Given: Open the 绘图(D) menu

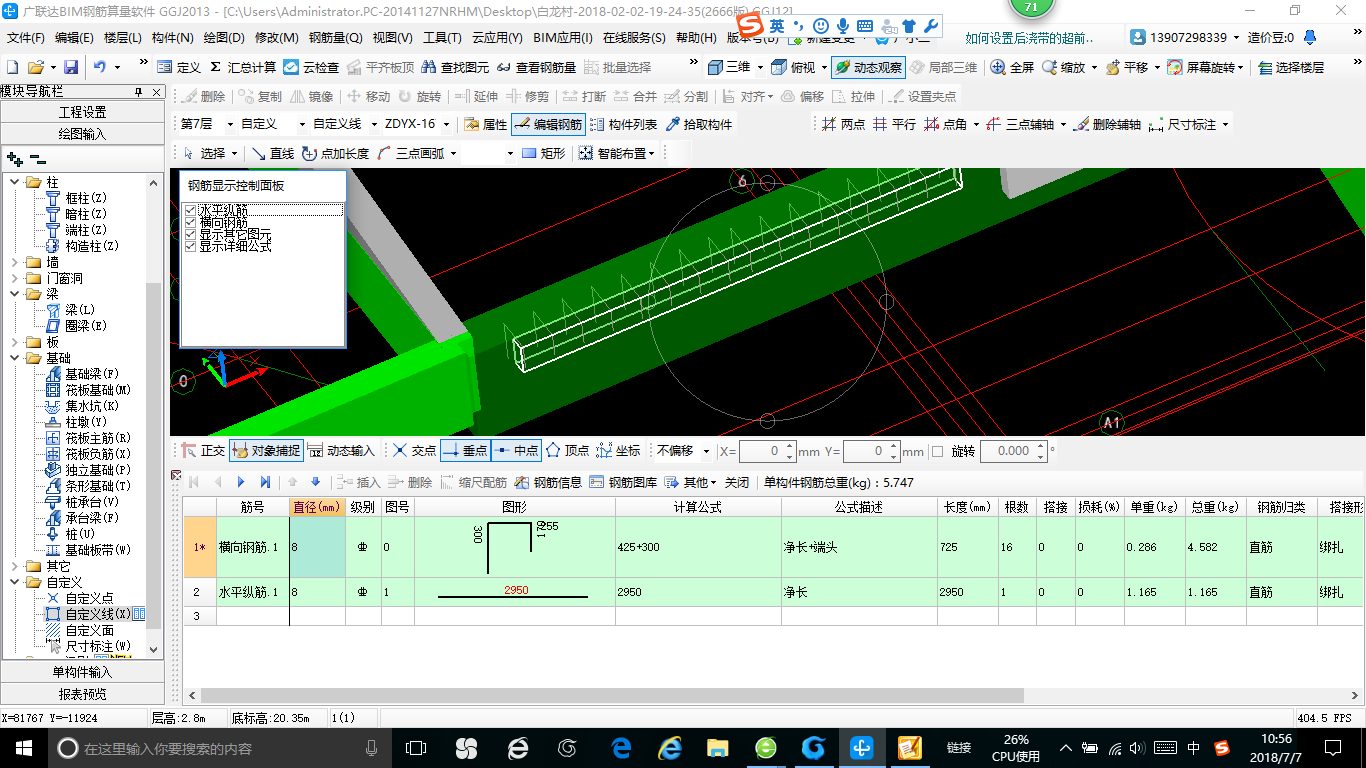Looking at the screenshot, I should pos(223,38).
